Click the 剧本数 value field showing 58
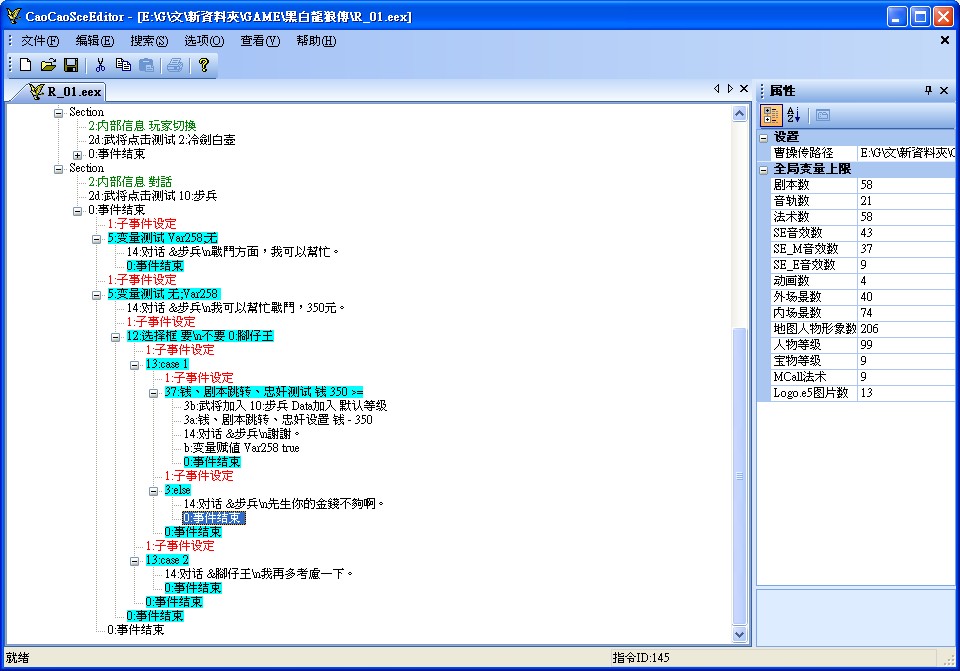 coord(905,185)
